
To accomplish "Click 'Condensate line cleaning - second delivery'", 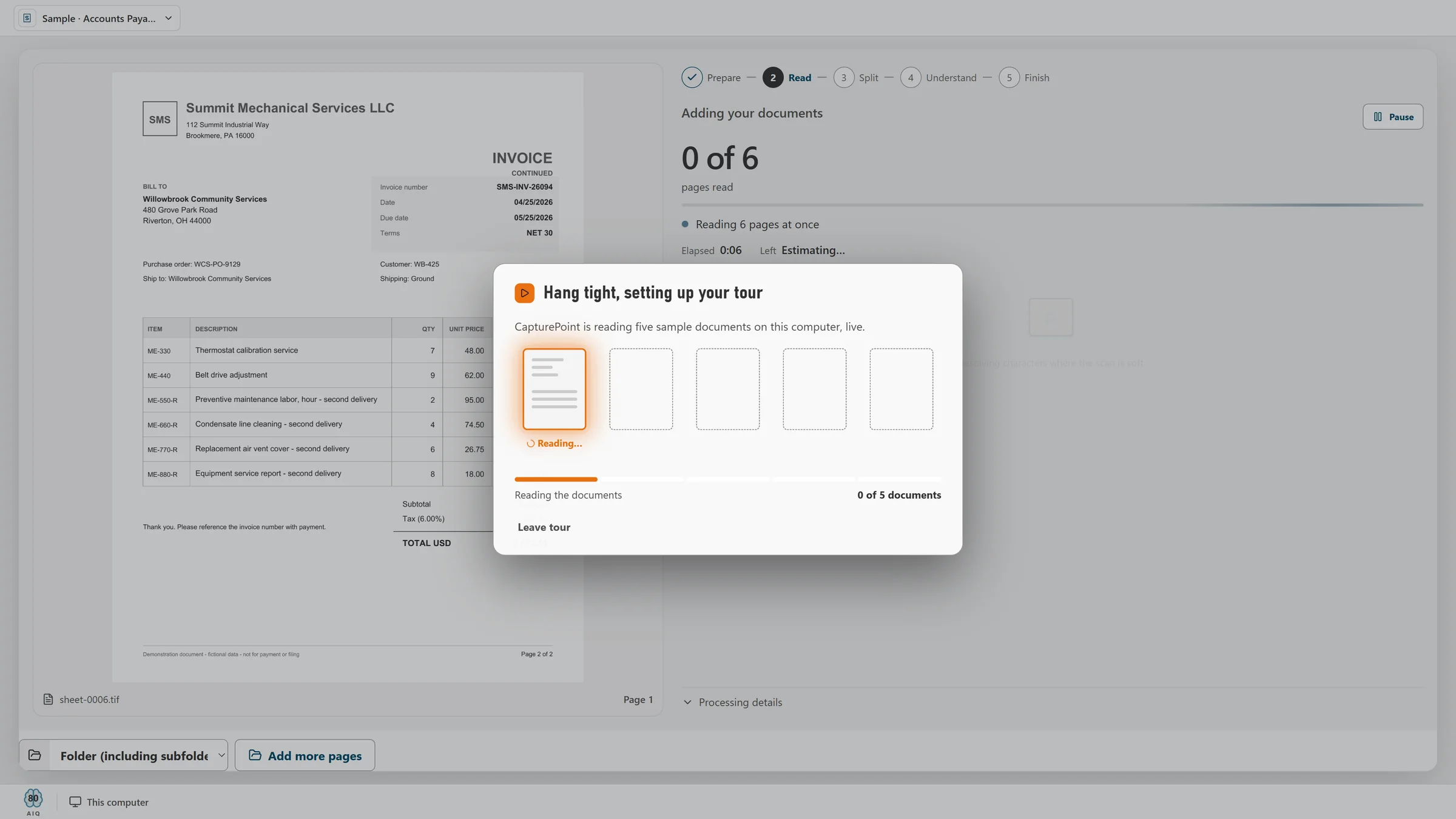I will 269,424.
